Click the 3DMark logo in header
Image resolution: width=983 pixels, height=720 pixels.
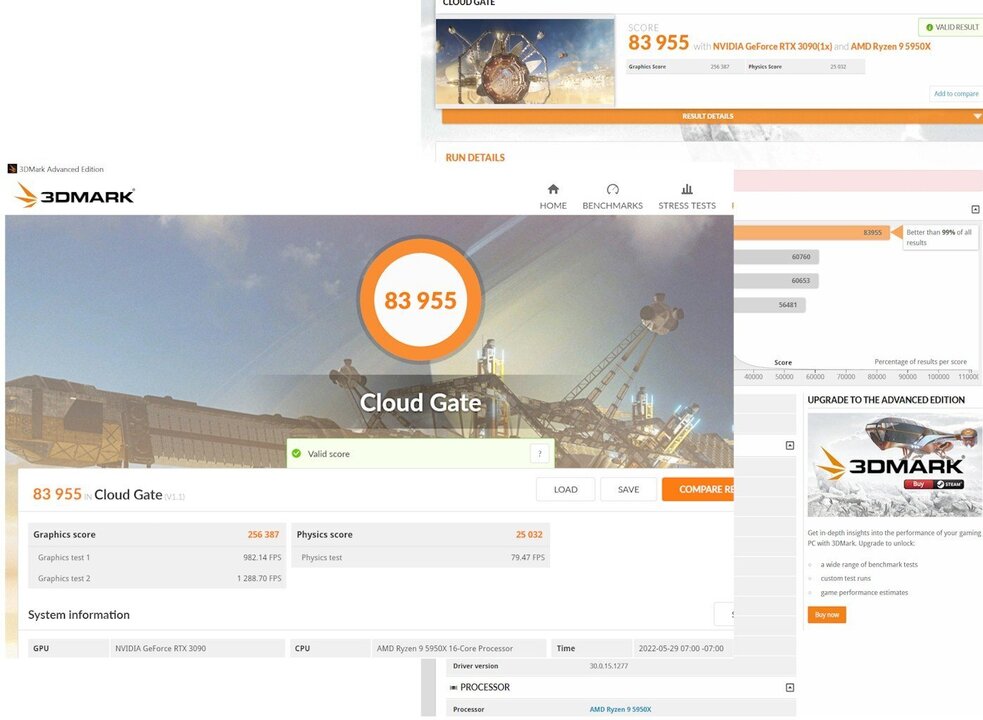pos(75,196)
